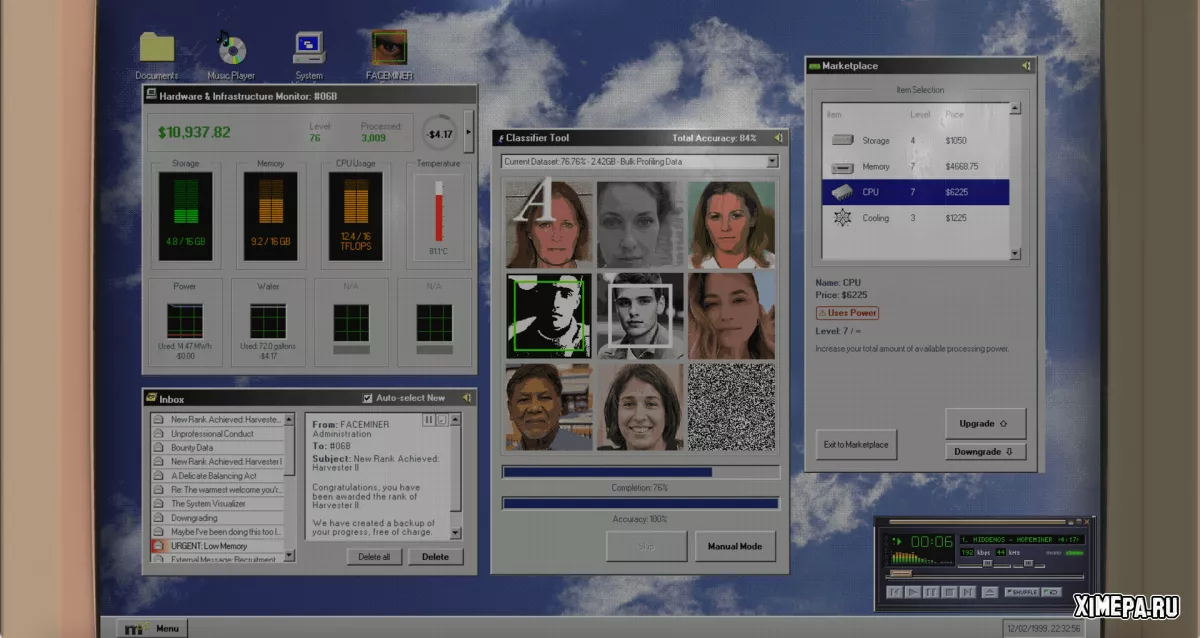Click the speaker icon in Marketplace title bar
Viewport: 1200px width, 638px height.
pyautogui.click(x=1026, y=66)
